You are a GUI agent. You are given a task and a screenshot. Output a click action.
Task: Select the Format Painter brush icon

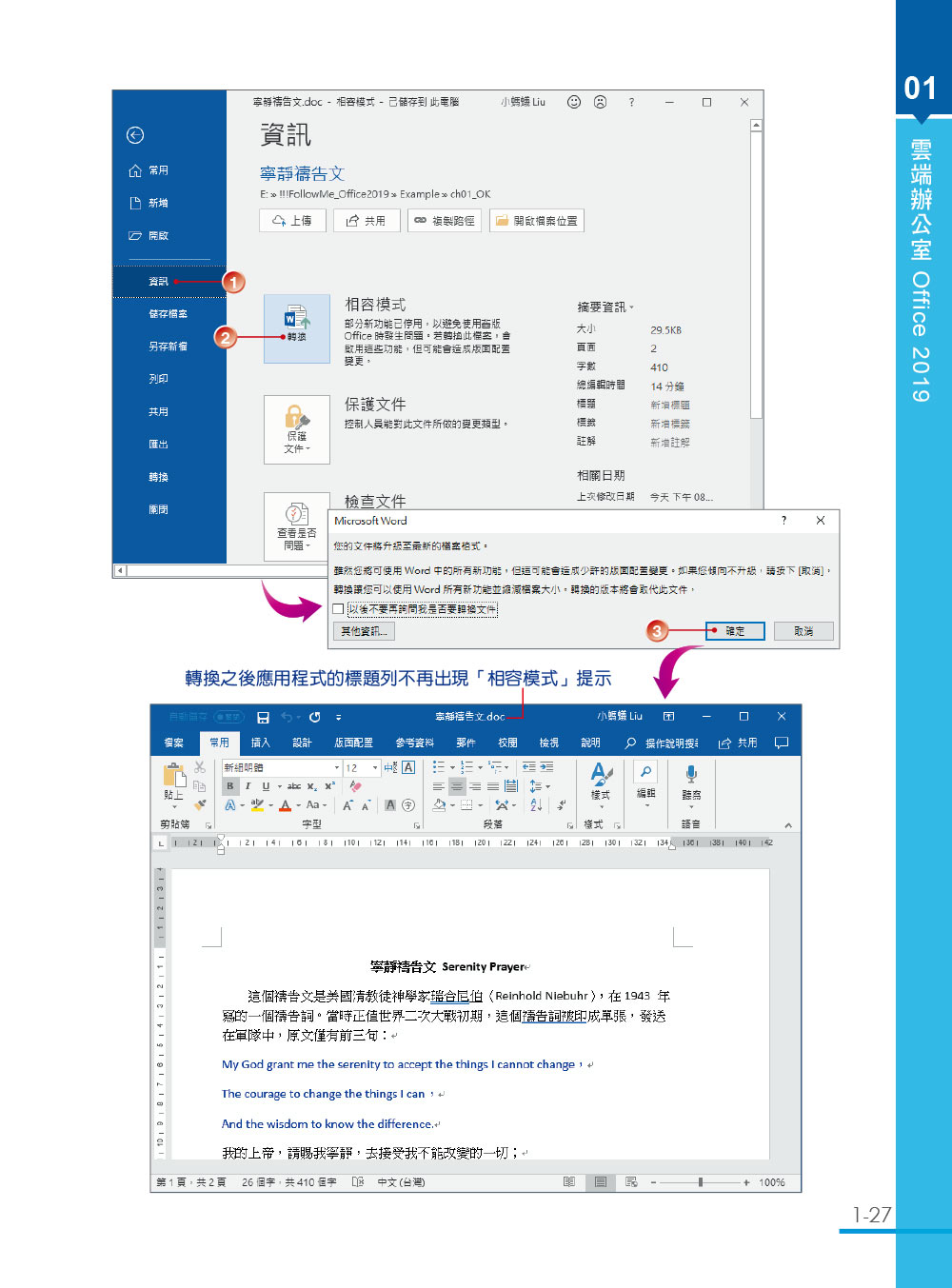click(199, 805)
